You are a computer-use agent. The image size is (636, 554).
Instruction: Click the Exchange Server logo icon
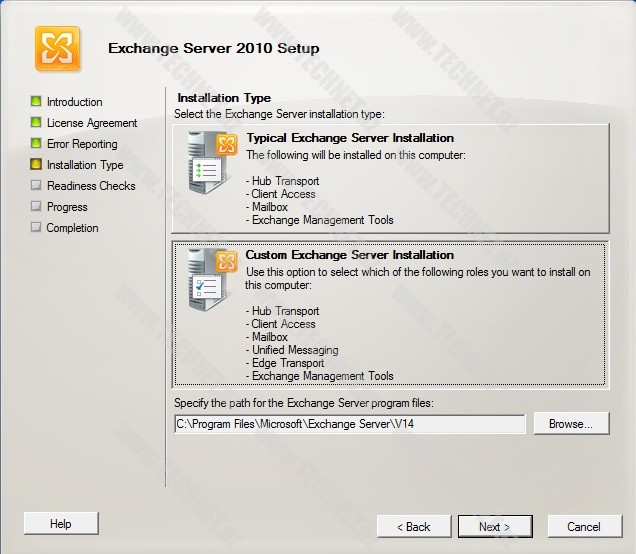coord(58,48)
